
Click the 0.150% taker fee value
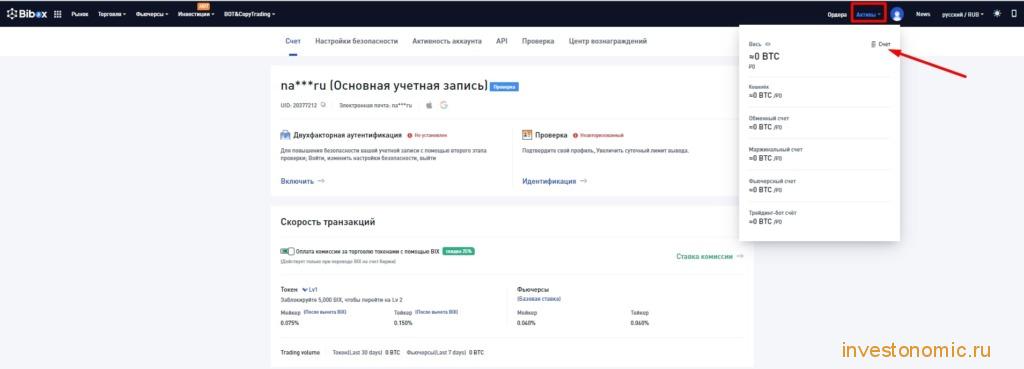point(404,323)
